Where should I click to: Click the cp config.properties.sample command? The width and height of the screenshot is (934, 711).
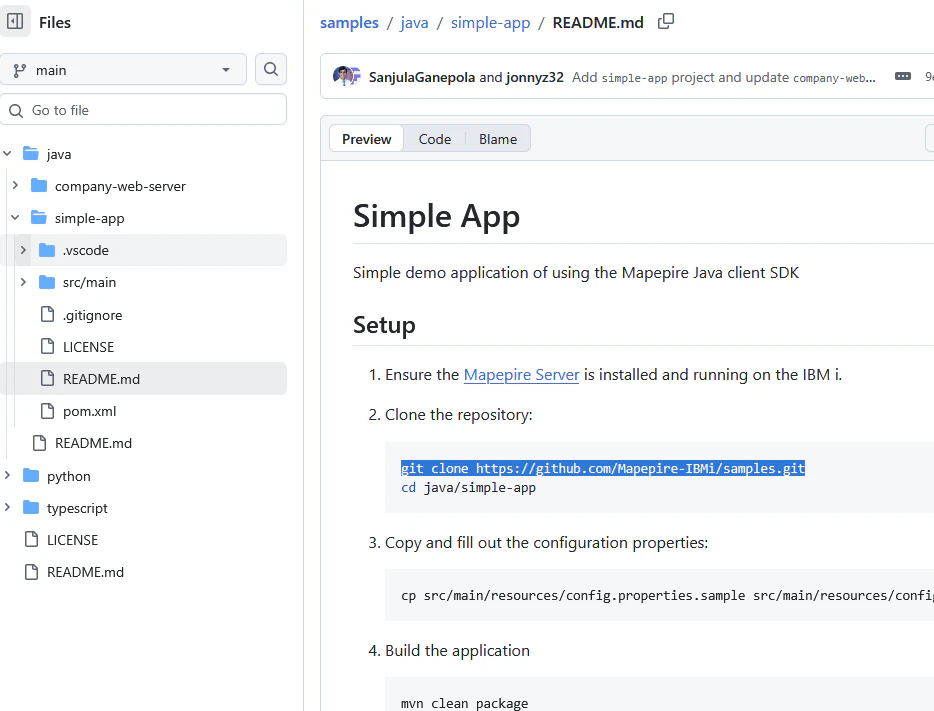click(x=667, y=595)
